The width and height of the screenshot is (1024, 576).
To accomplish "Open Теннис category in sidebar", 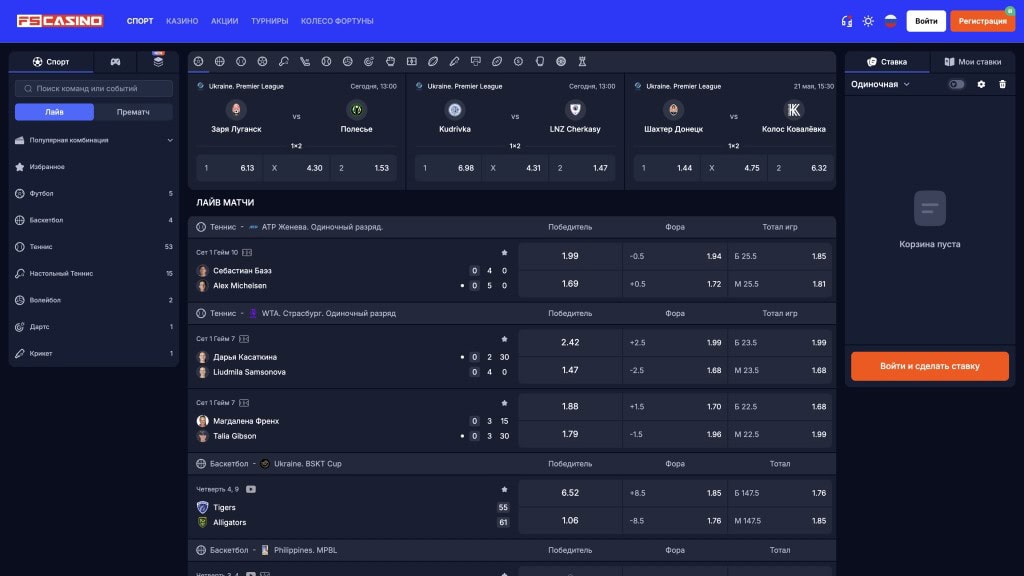I will [x=94, y=246].
